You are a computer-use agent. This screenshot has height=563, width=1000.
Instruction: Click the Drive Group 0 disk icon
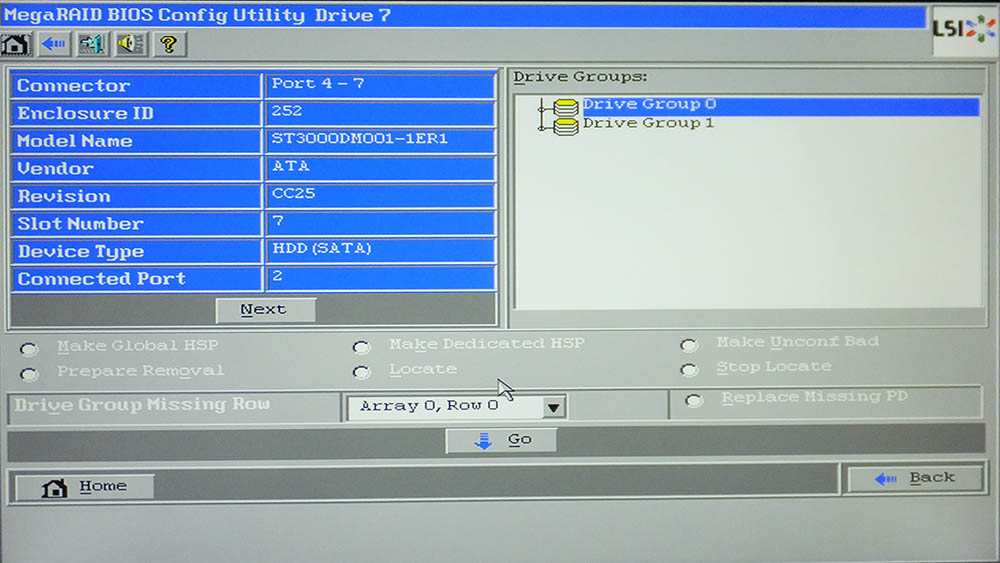tap(566, 107)
